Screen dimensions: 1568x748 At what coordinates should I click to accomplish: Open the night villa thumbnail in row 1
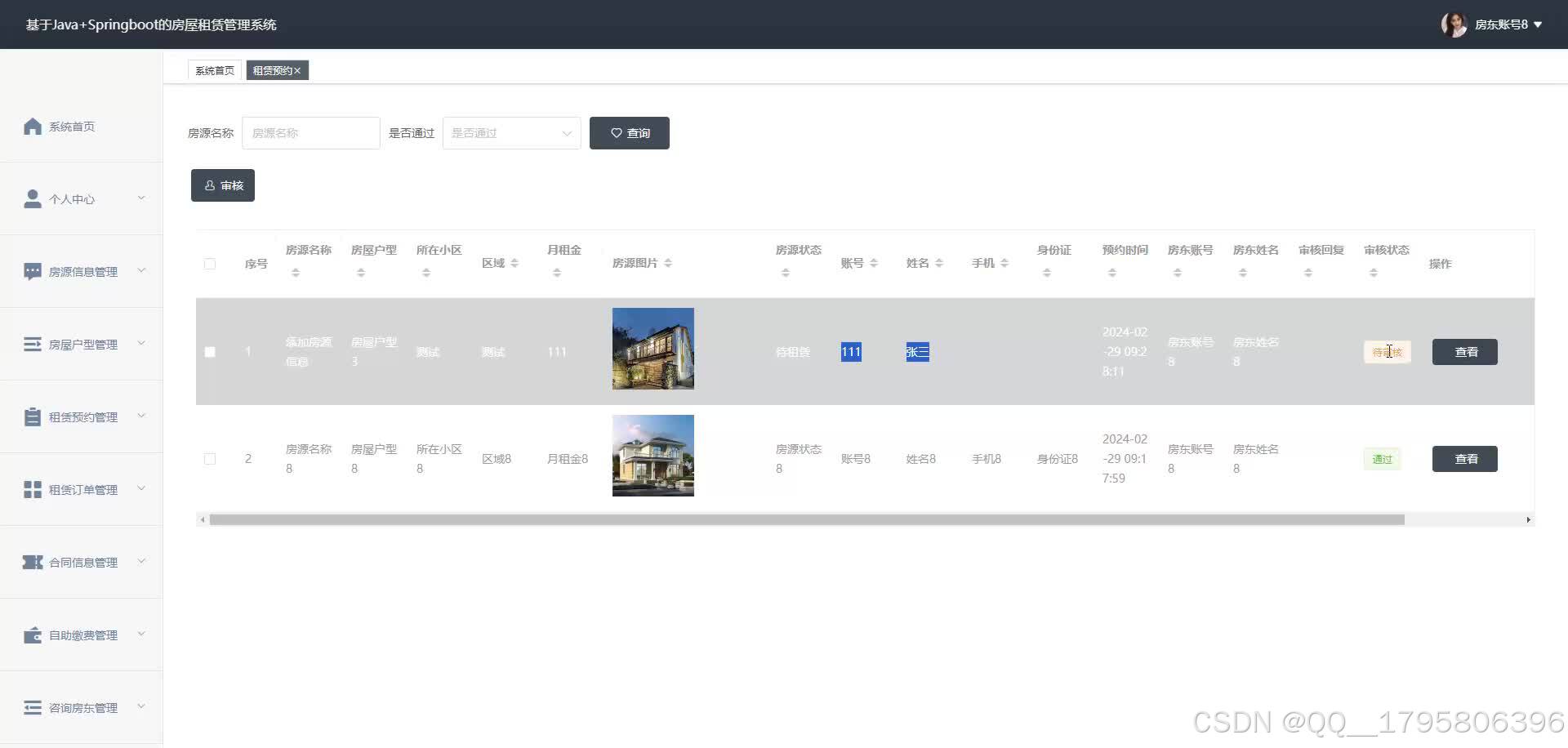[x=653, y=349]
